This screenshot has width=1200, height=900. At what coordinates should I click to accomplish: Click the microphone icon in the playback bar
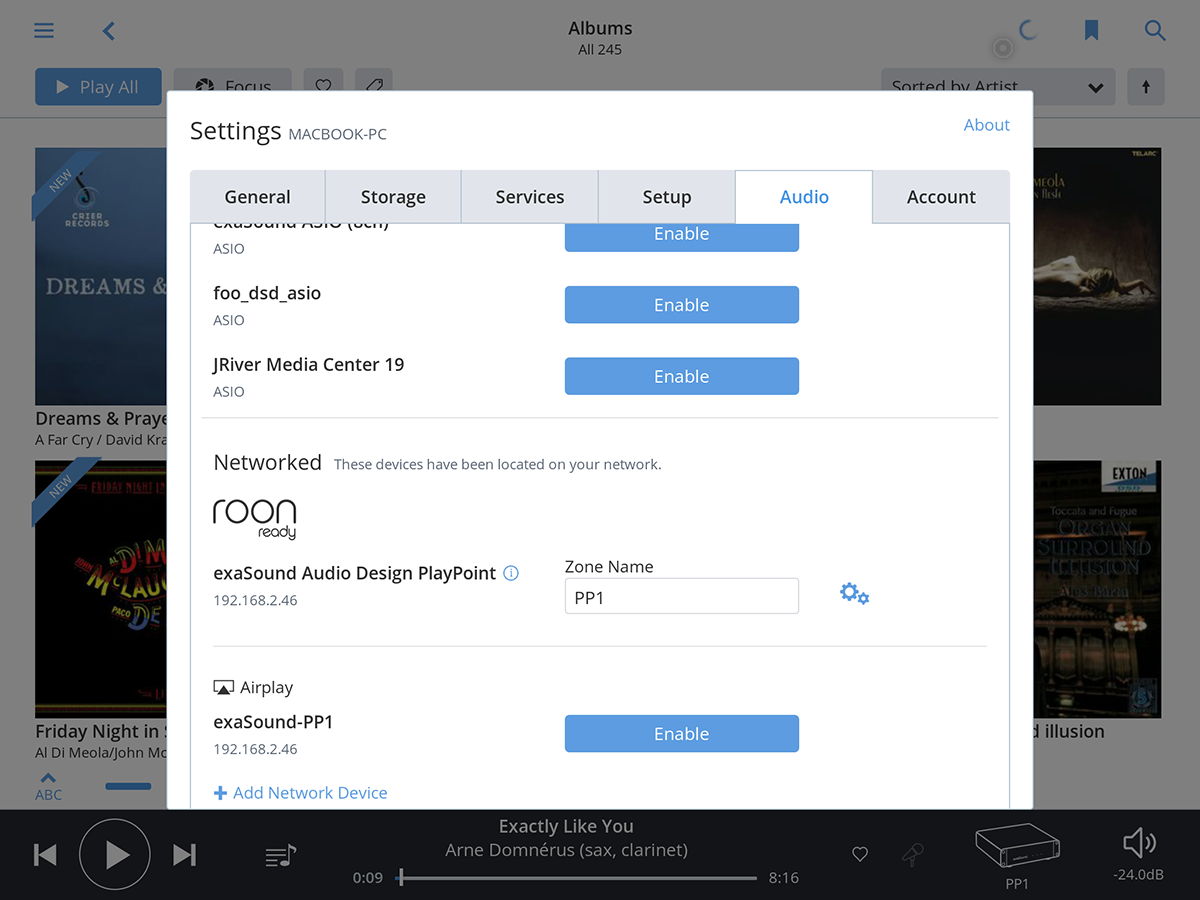[912, 854]
